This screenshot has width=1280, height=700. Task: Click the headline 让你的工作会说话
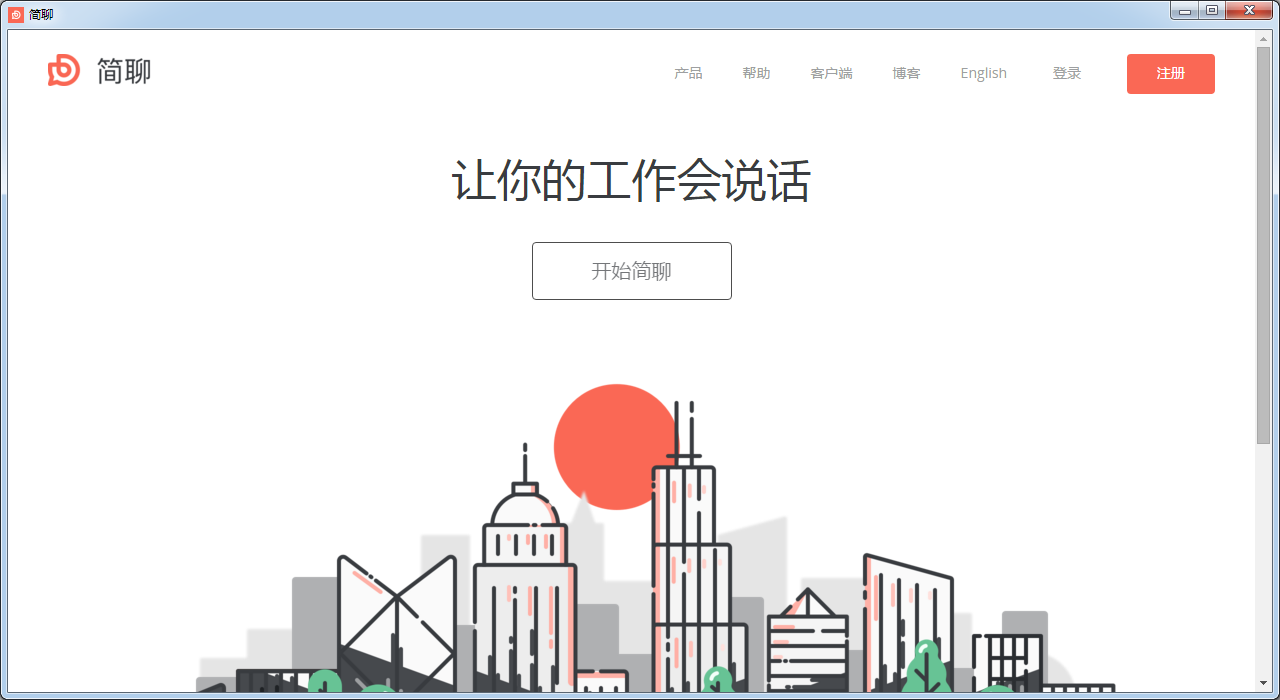[632, 180]
